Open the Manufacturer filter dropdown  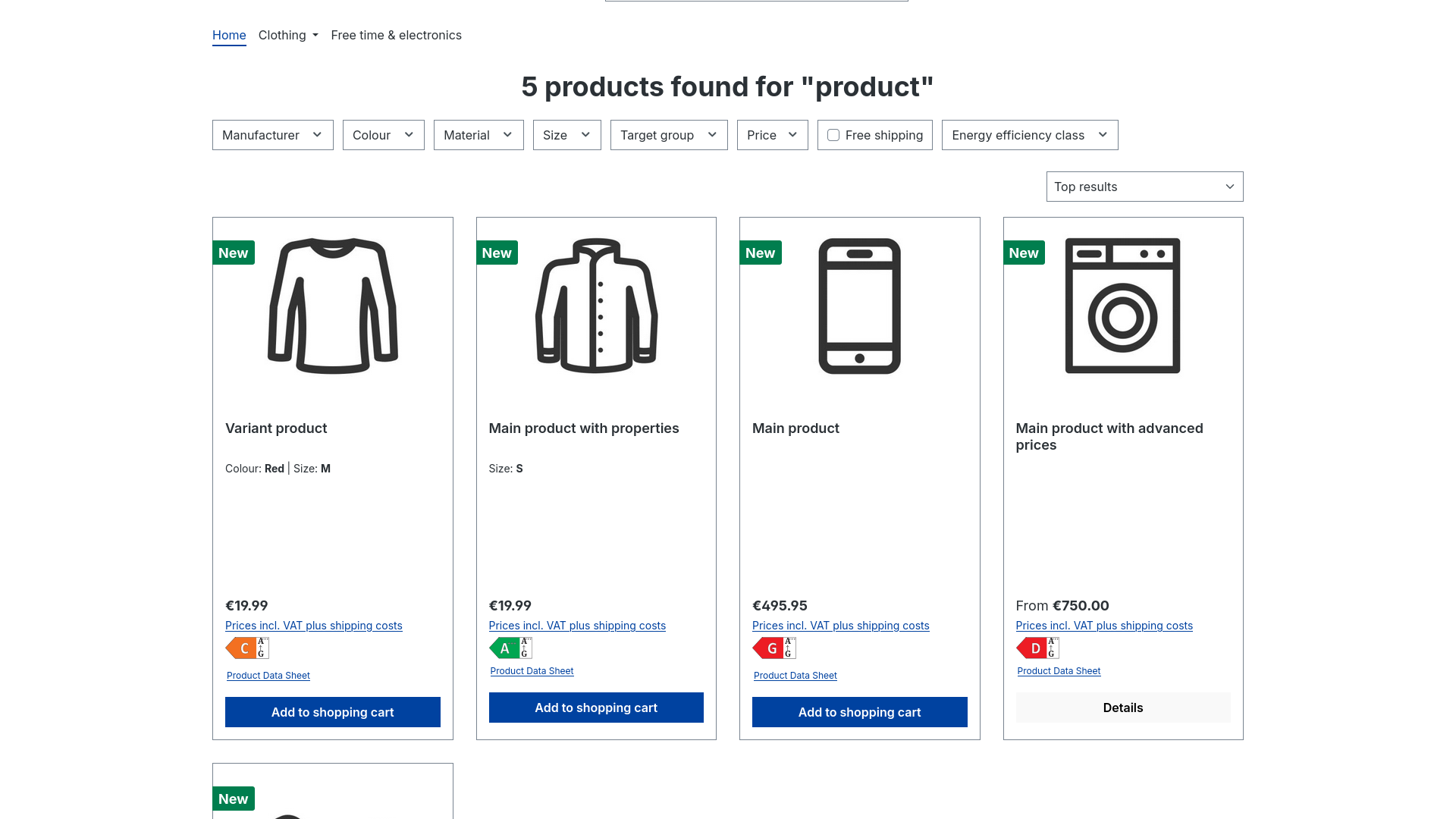272,134
